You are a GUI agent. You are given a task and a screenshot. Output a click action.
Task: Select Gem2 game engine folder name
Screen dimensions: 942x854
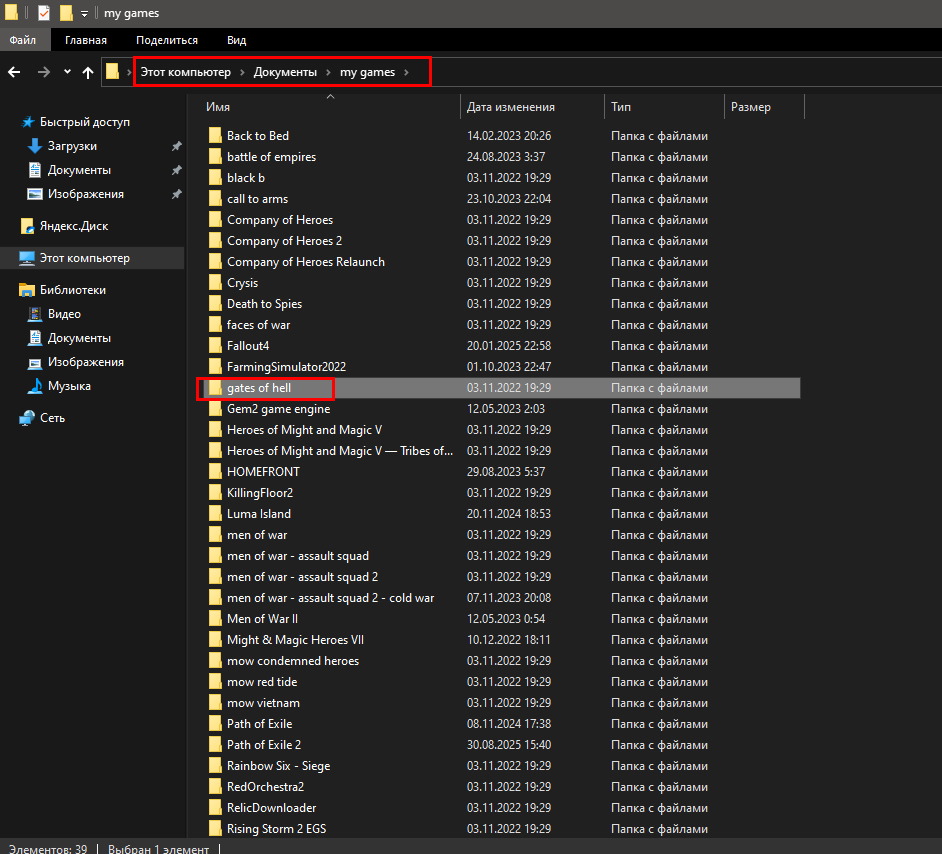pos(279,409)
